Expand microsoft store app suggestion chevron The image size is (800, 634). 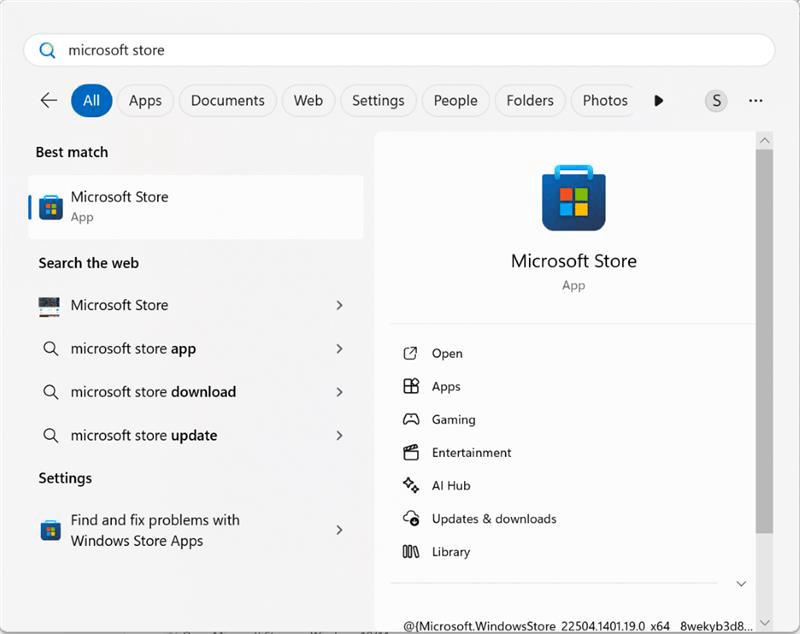coord(339,349)
